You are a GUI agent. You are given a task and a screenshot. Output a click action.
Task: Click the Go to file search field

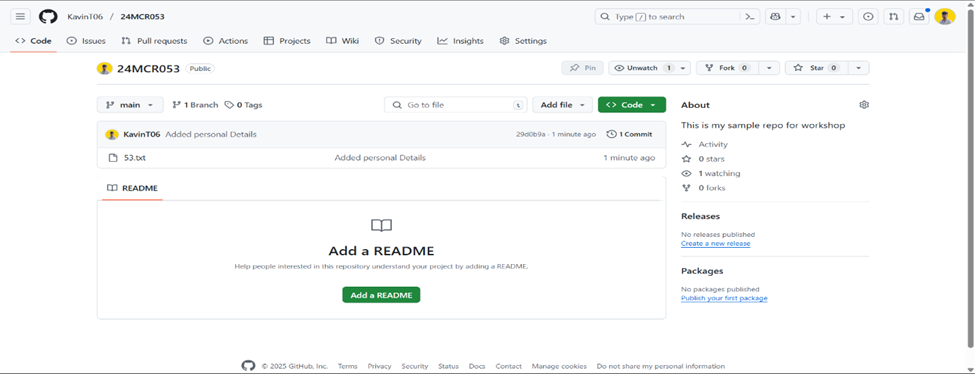[456, 105]
